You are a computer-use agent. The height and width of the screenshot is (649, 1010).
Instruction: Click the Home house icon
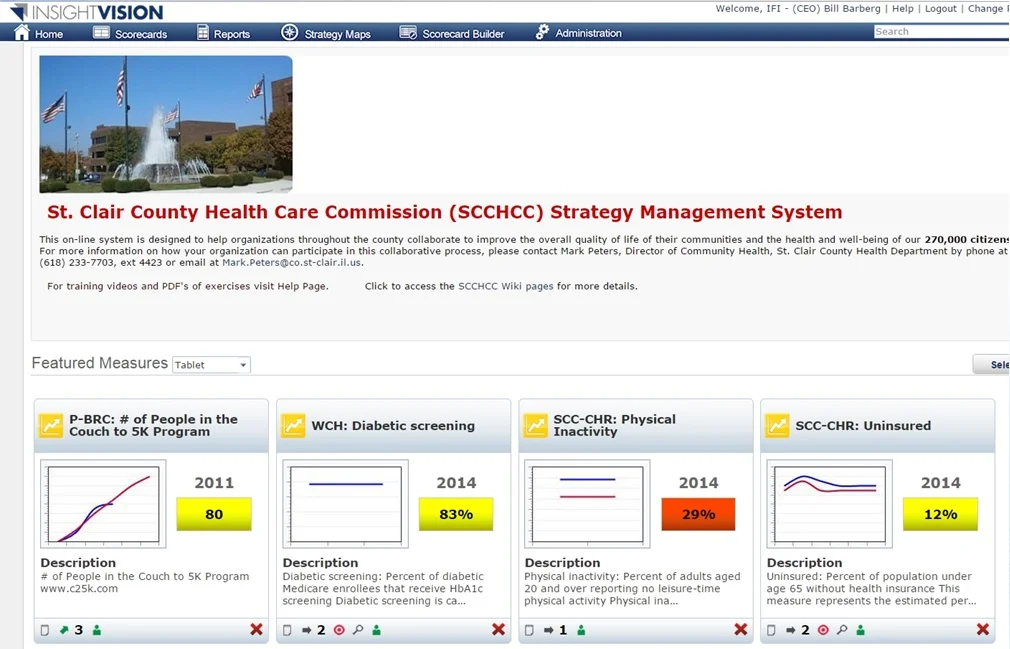click(x=22, y=32)
